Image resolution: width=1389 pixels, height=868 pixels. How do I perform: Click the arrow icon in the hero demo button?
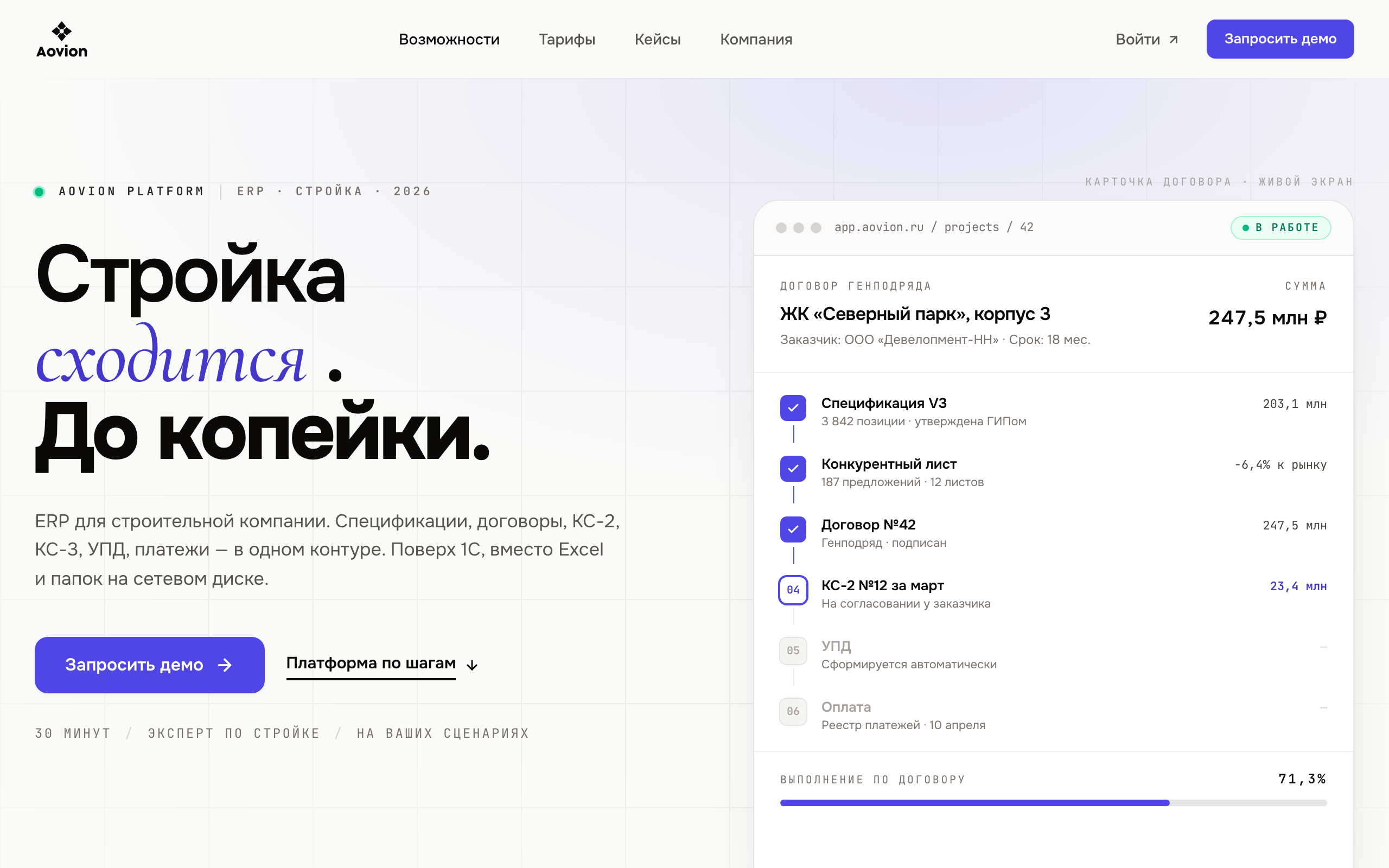[225, 665]
